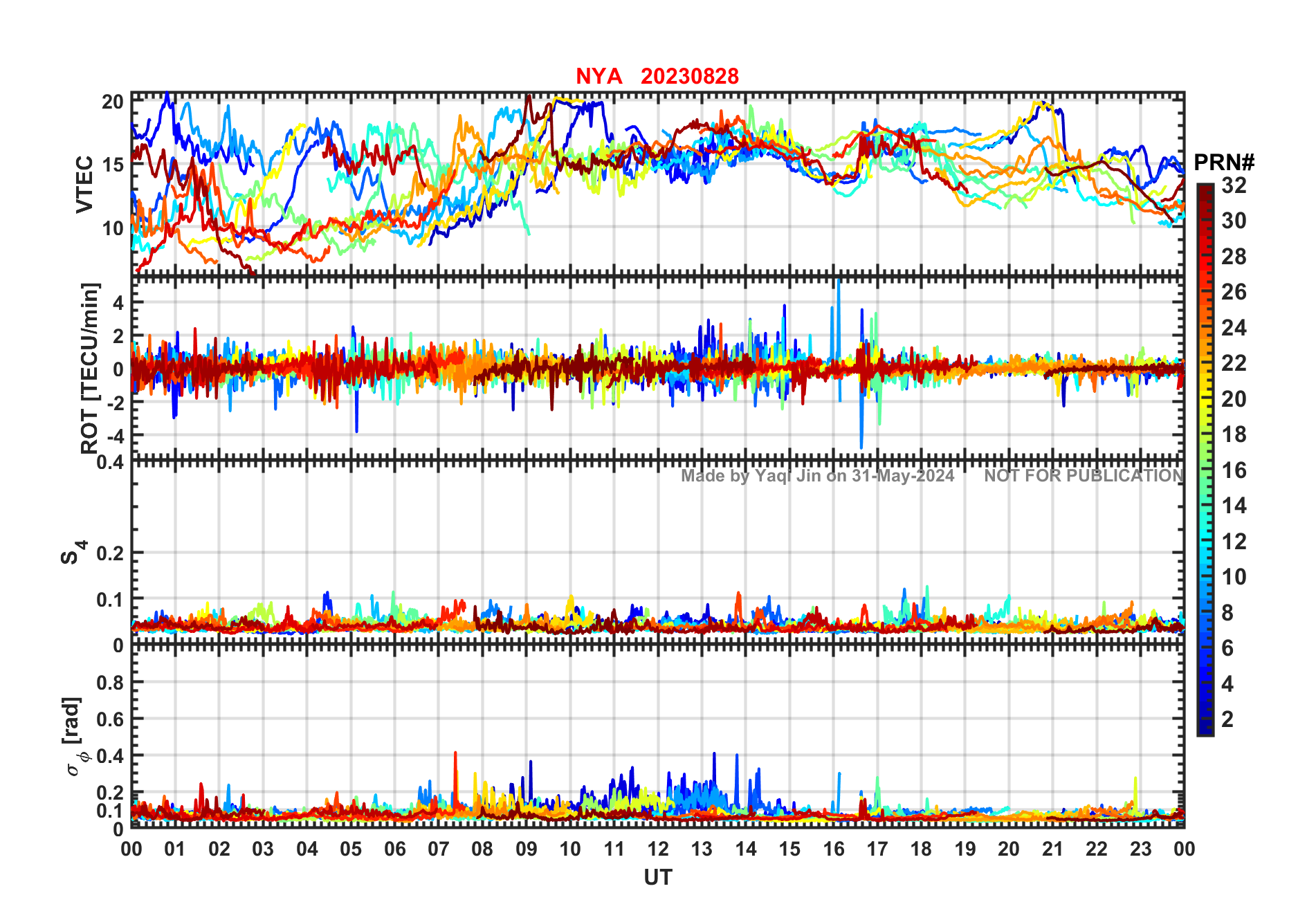This screenshot has width=1316, height=920.
Task: Select the VTEC y-axis label
Action: tap(84, 185)
